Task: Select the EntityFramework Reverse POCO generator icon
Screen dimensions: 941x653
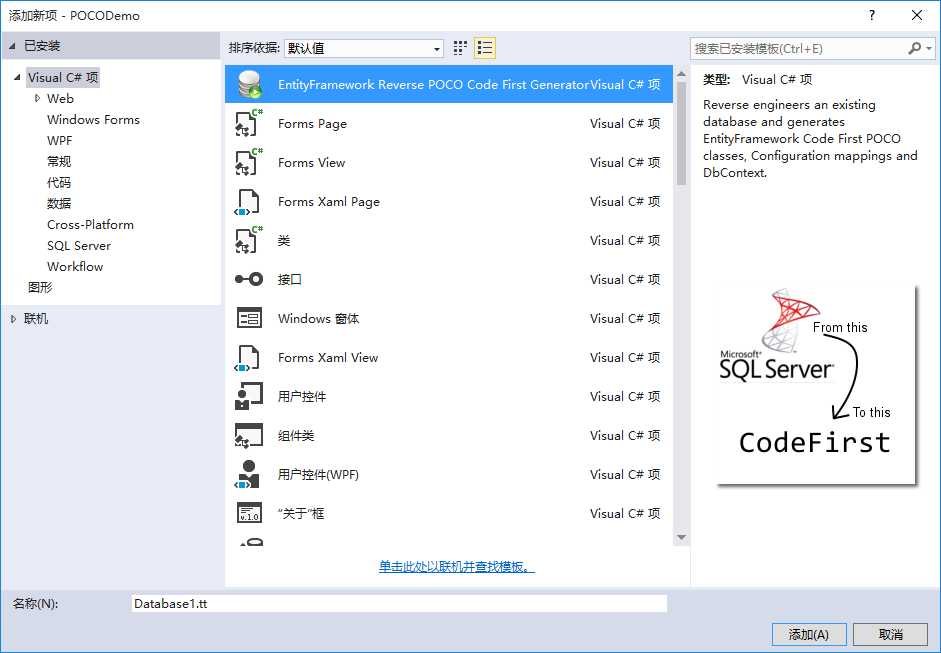Action: pos(249,84)
